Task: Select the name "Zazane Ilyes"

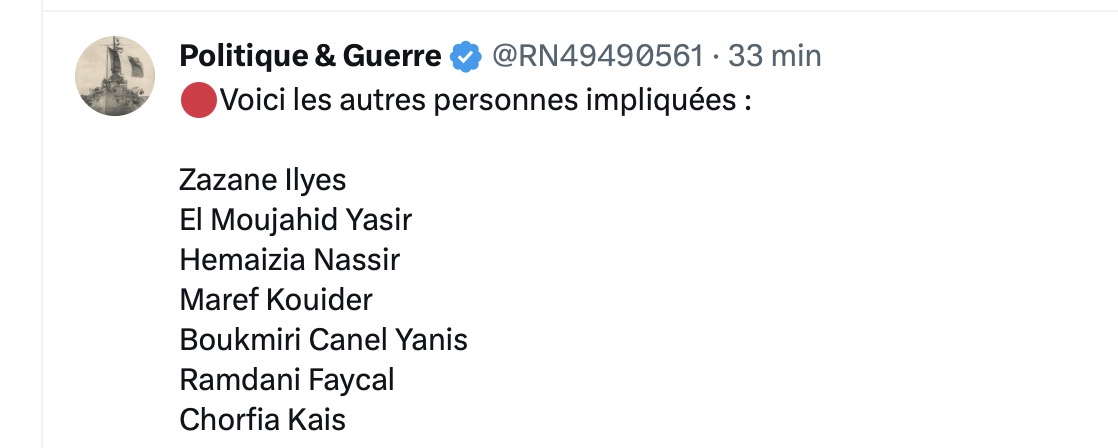Action: (x=263, y=180)
